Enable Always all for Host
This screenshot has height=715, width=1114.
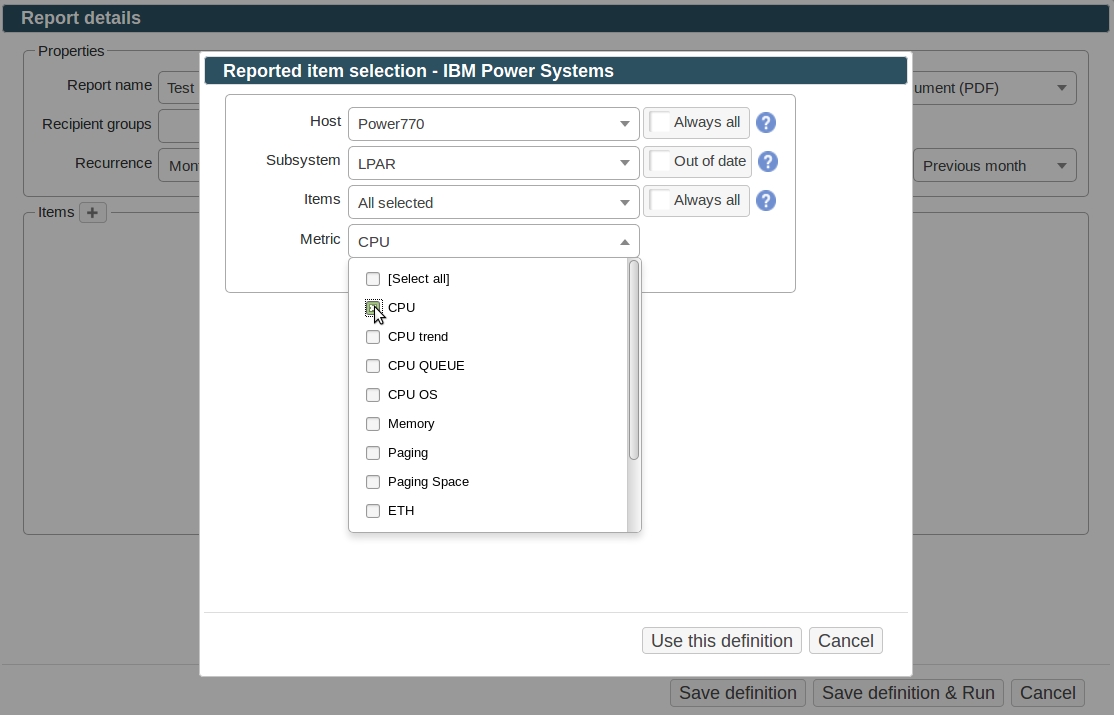pyautogui.click(x=660, y=122)
